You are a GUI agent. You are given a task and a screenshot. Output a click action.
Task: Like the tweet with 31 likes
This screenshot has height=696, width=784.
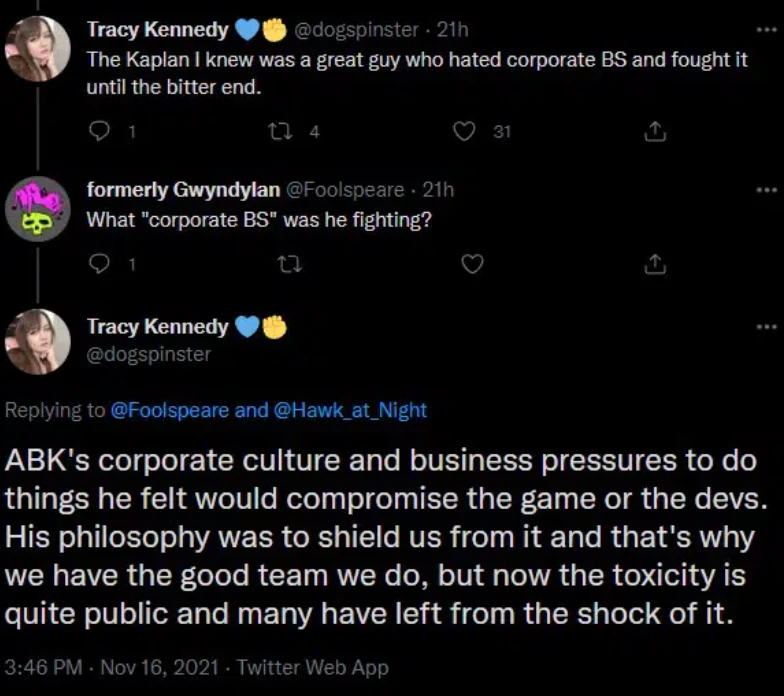pos(464,131)
